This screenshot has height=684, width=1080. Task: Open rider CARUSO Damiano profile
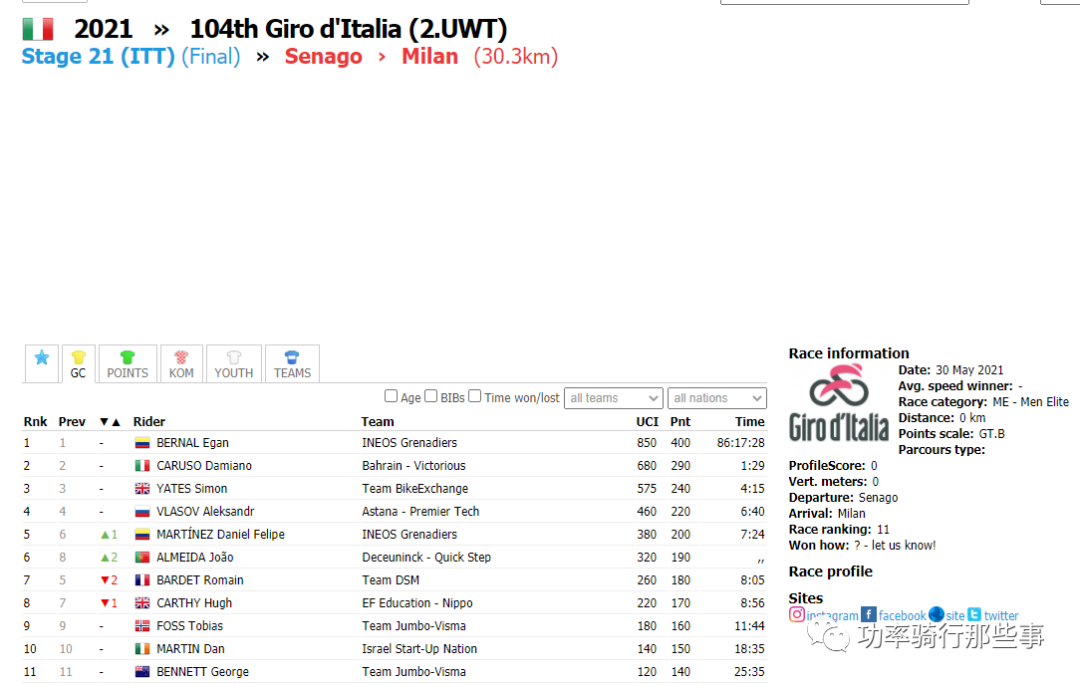[204, 466]
